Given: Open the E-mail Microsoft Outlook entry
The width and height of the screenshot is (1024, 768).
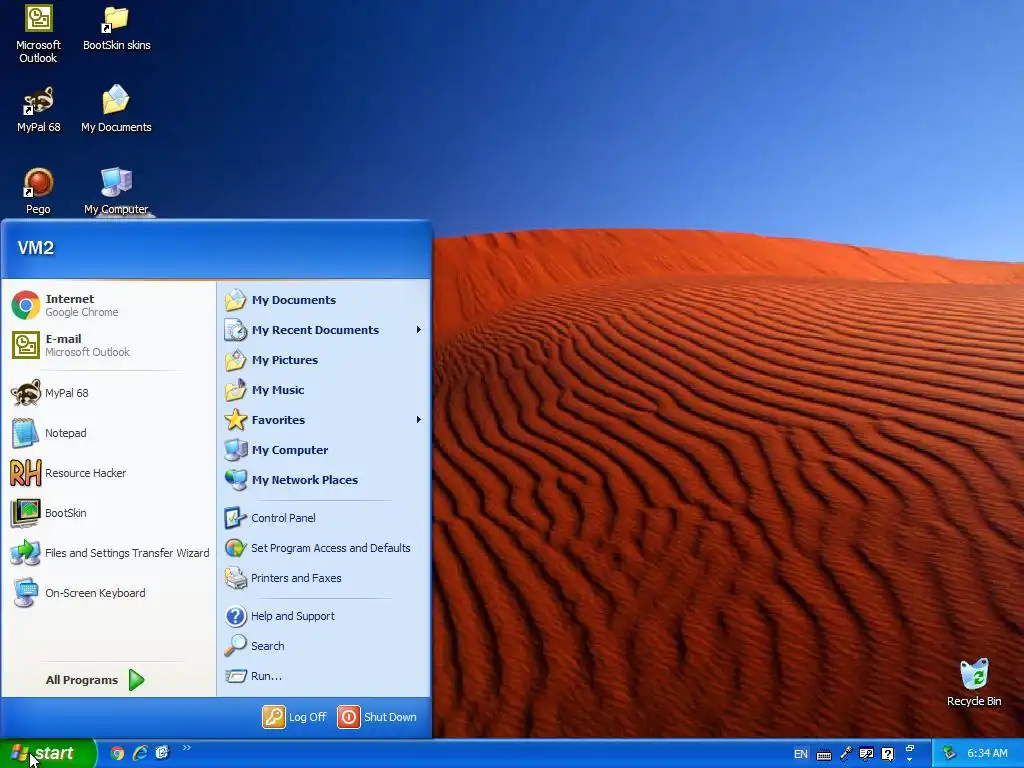Looking at the screenshot, I should point(108,345).
